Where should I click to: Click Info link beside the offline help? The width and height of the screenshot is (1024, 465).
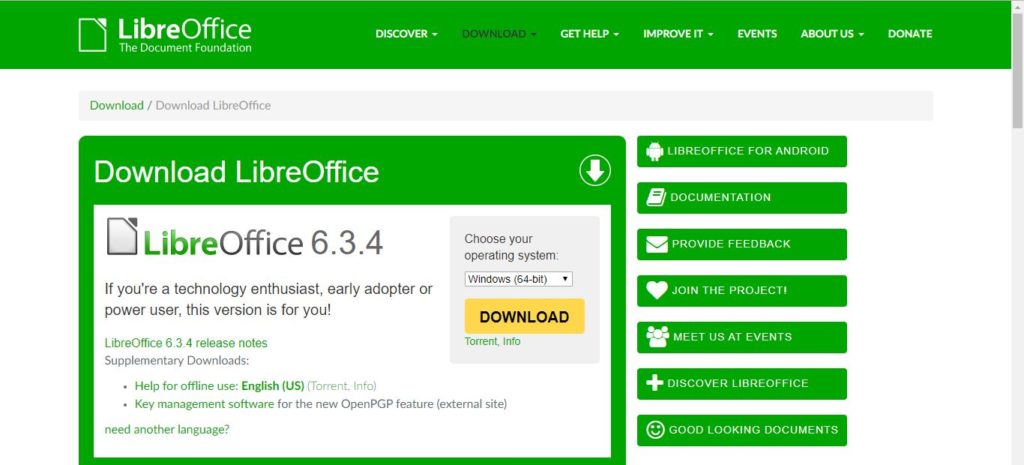tap(363, 386)
